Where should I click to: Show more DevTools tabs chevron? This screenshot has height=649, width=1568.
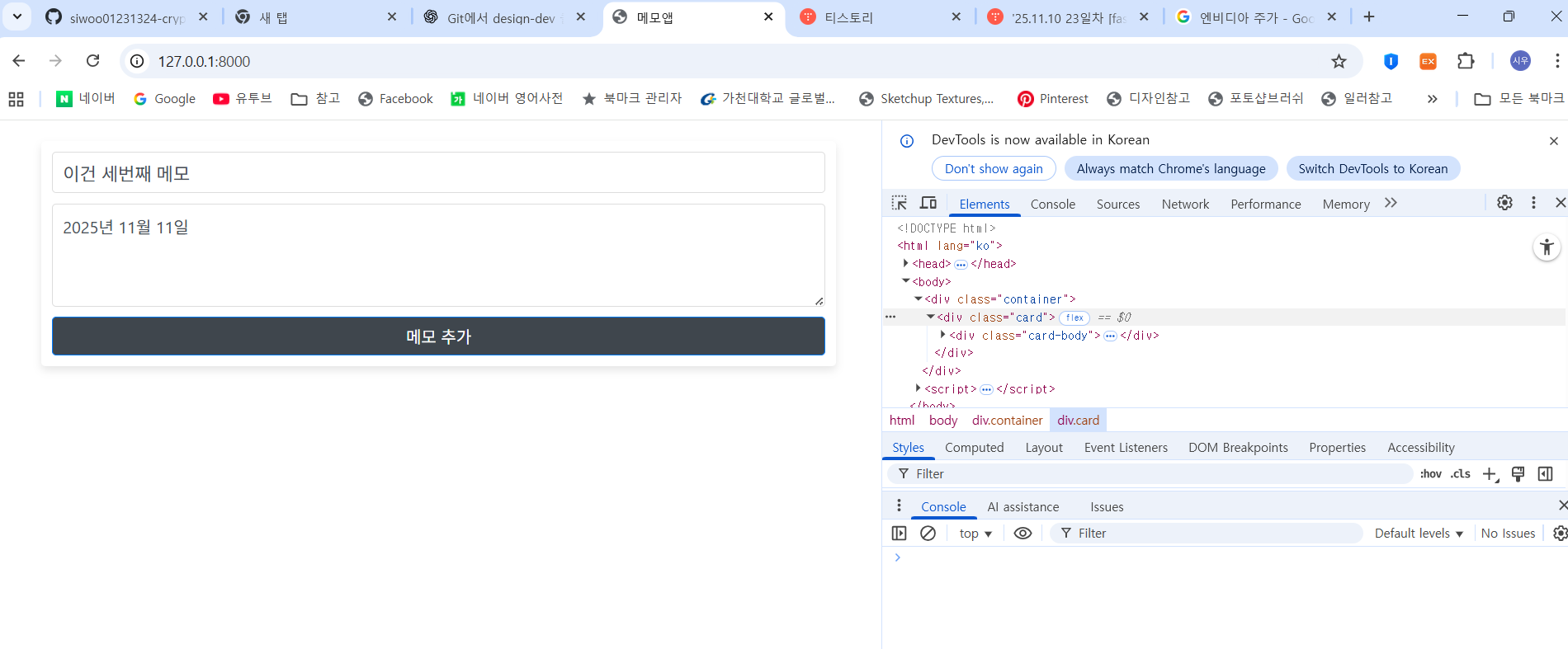[1391, 203]
